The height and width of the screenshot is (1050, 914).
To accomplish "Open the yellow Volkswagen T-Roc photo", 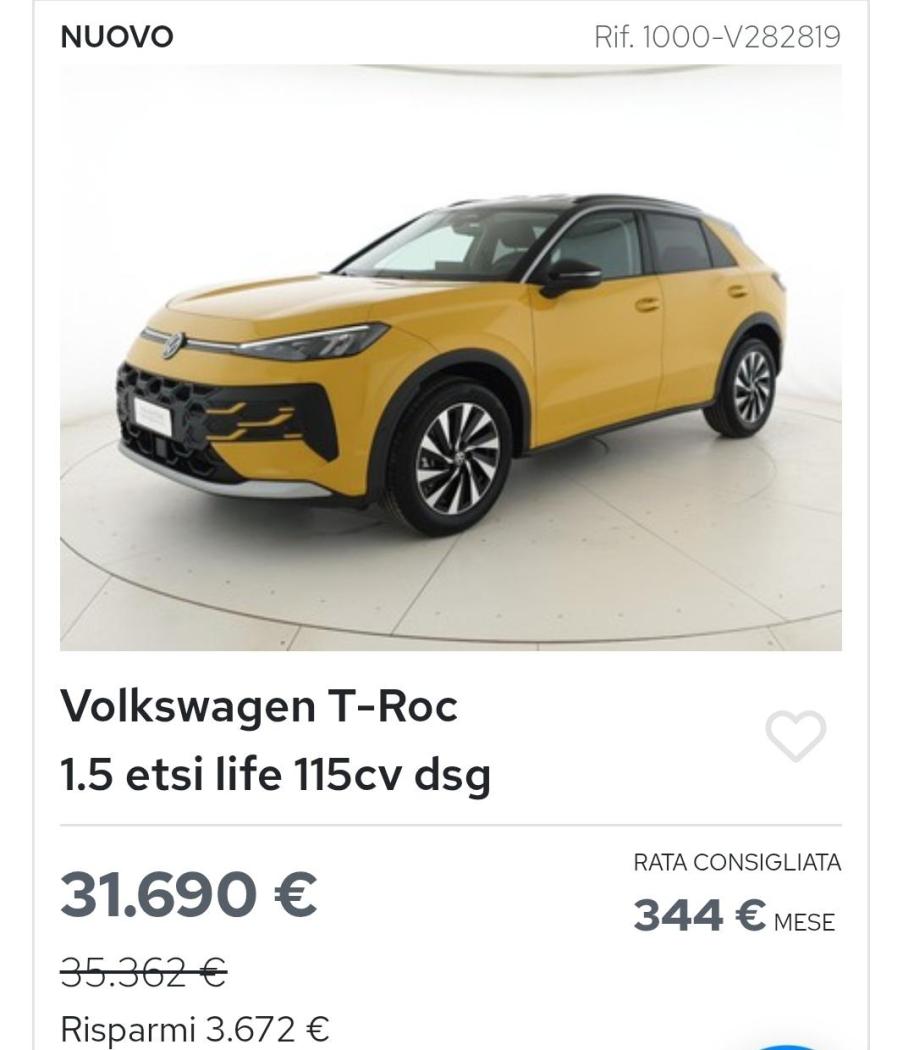I will tap(451, 358).
